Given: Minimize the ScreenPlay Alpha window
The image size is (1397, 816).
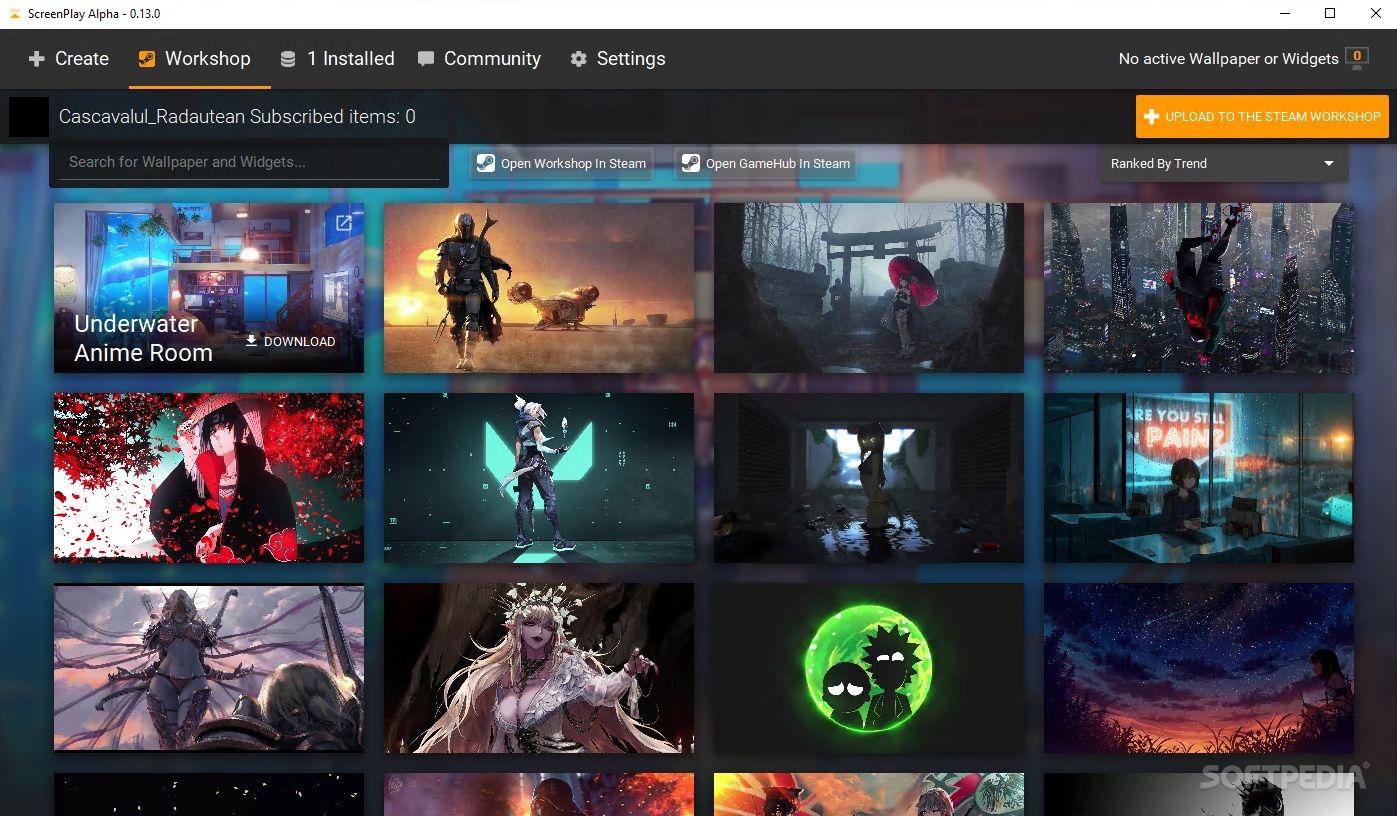Looking at the screenshot, I should (1284, 13).
